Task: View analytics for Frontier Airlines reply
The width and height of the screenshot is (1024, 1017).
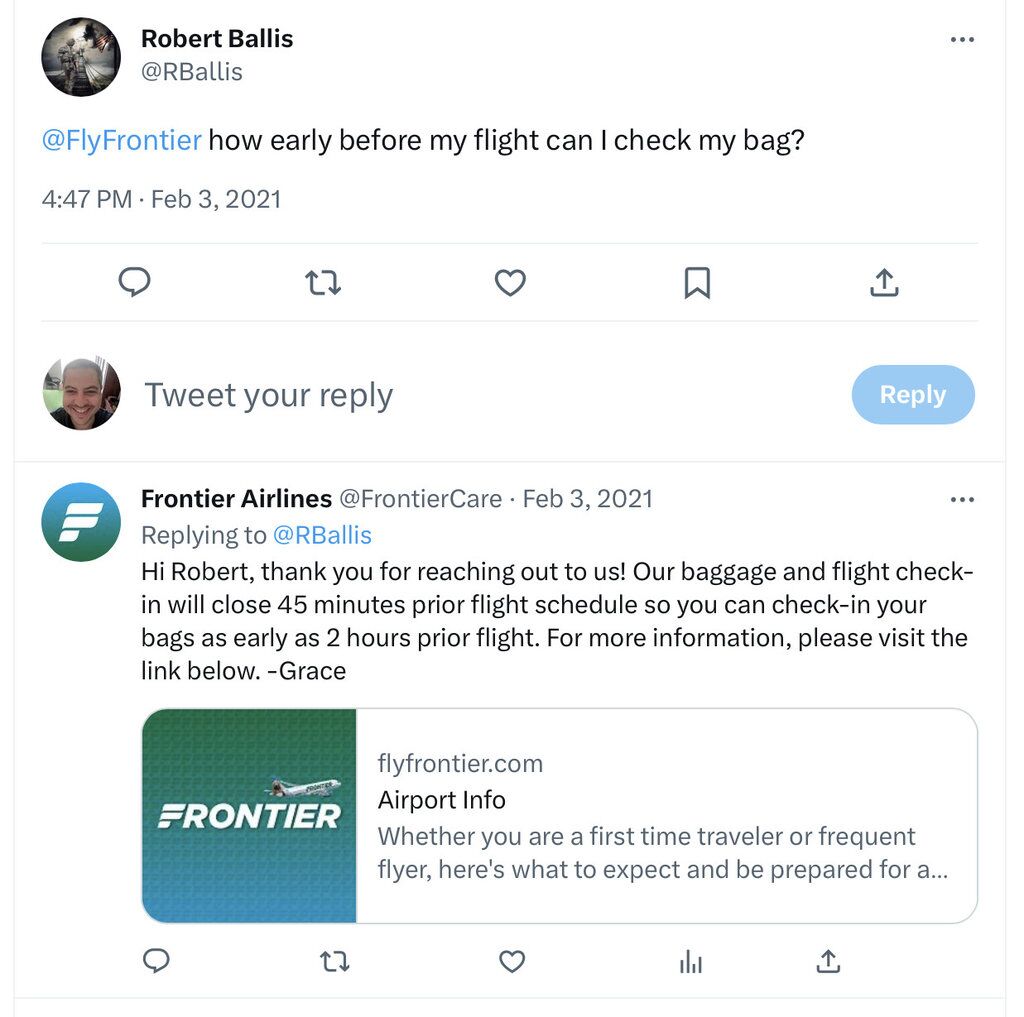Action: pyautogui.click(x=691, y=962)
